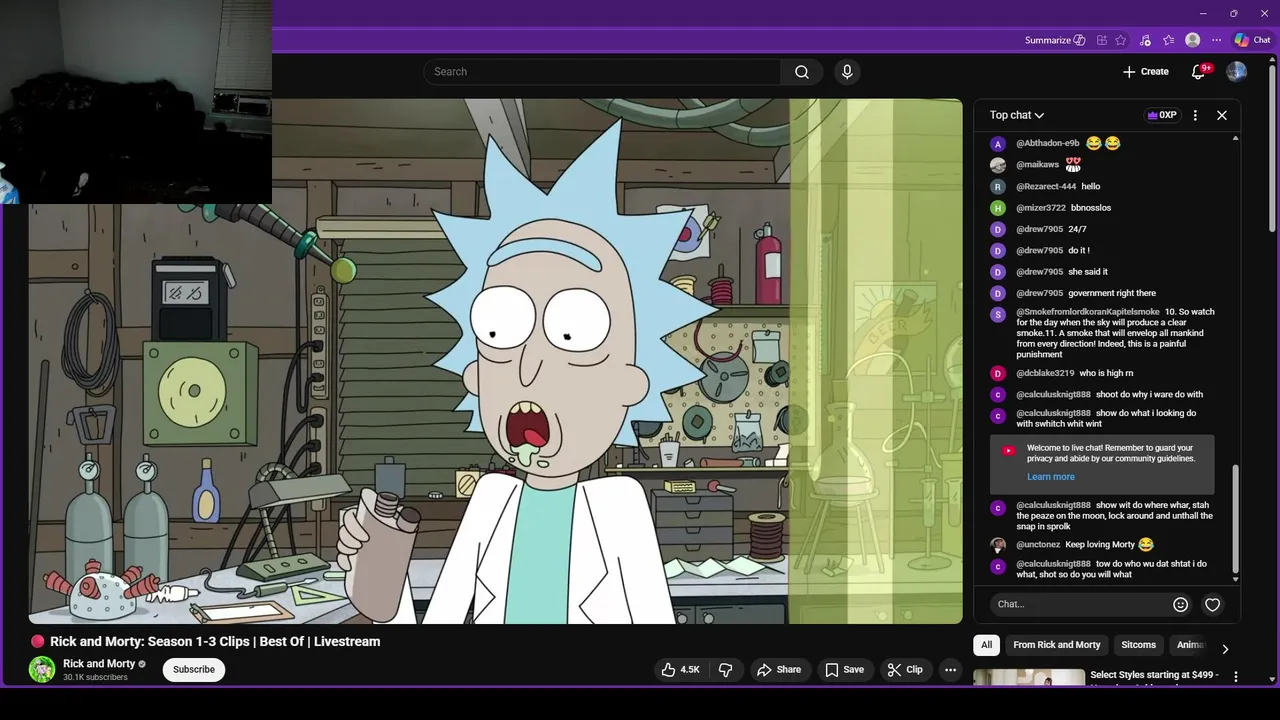Screen dimensions: 1280x720
Task: Open the media control music note icon
Action: point(1145,40)
